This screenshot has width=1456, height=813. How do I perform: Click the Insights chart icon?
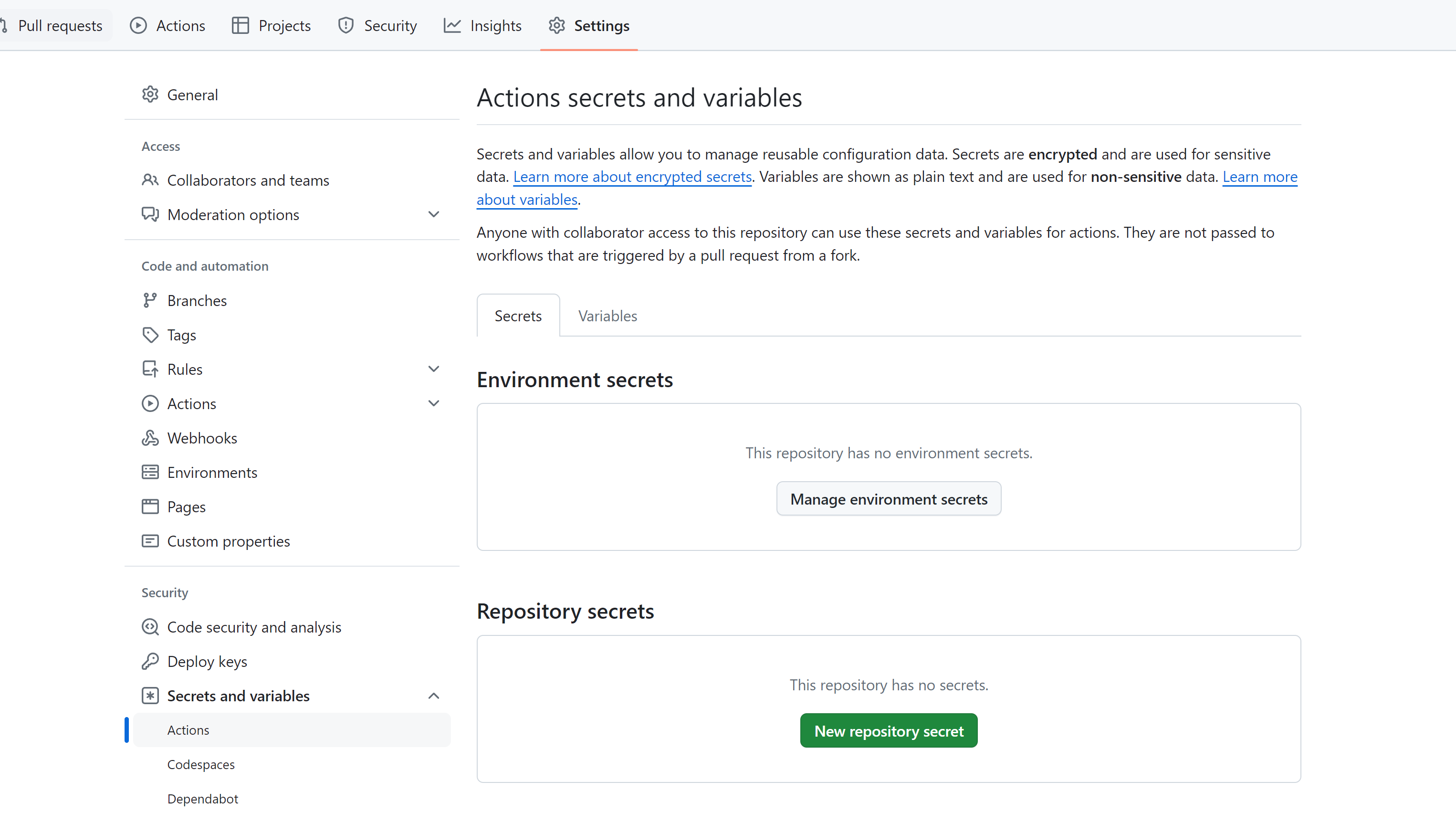click(452, 25)
